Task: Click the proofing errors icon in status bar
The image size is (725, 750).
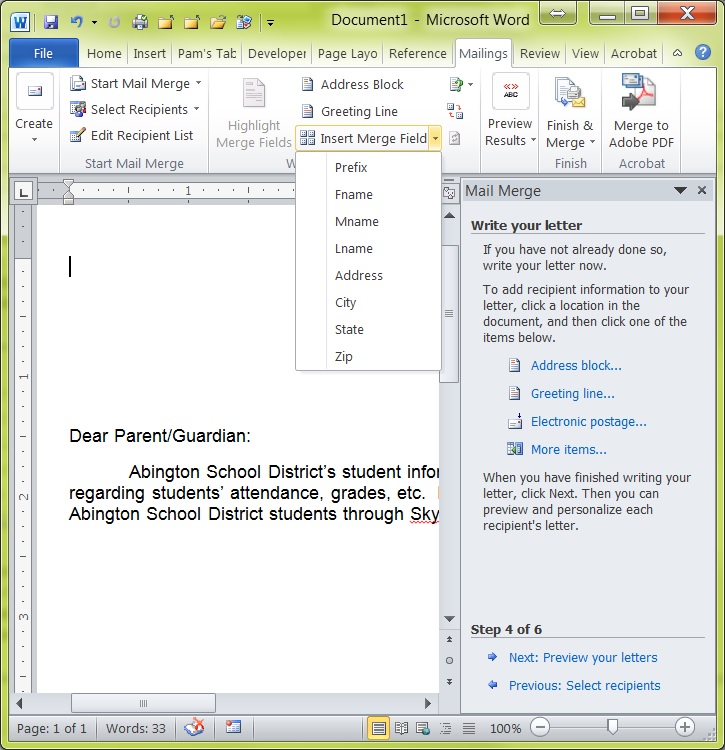Action: 196,728
